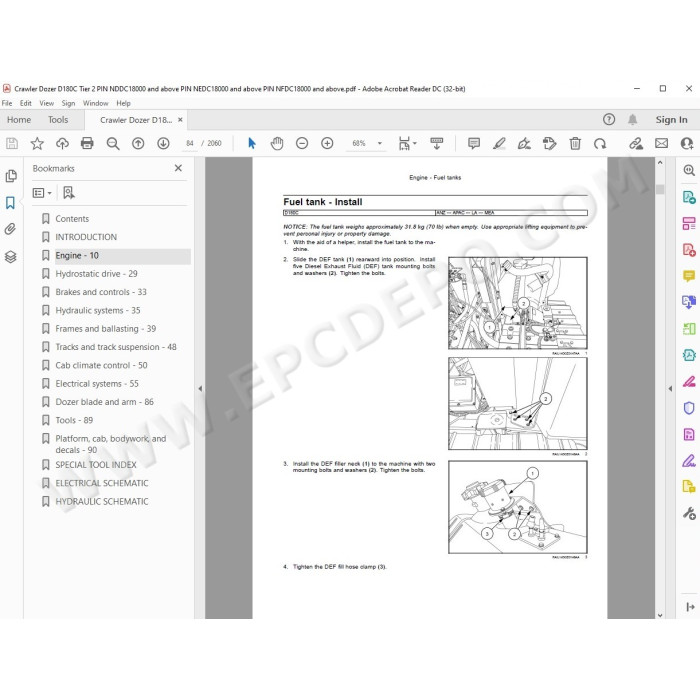Viewport: 700px width, 700px height.
Task: Click the Delete trash icon
Action: (575, 143)
